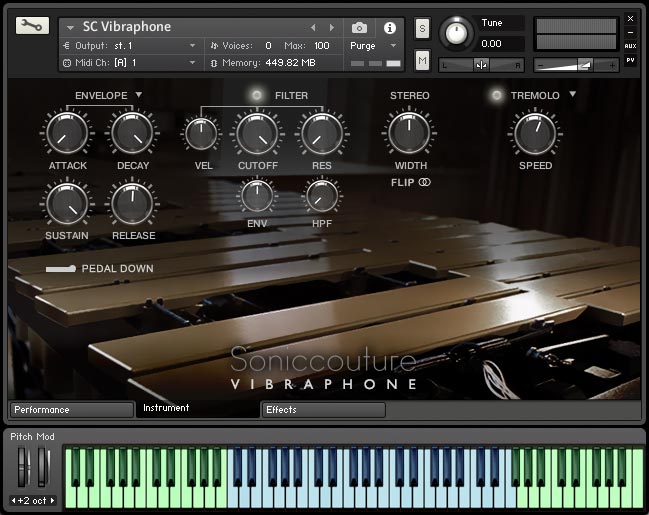Toggle the PEDAL DOWN switch
The height and width of the screenshot is (515, 649).
click(61, 269)
